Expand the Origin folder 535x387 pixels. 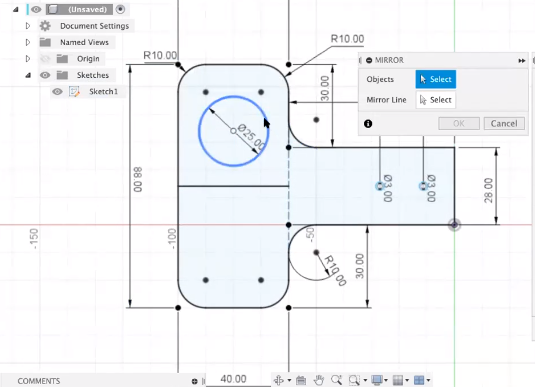pos(28,58)
